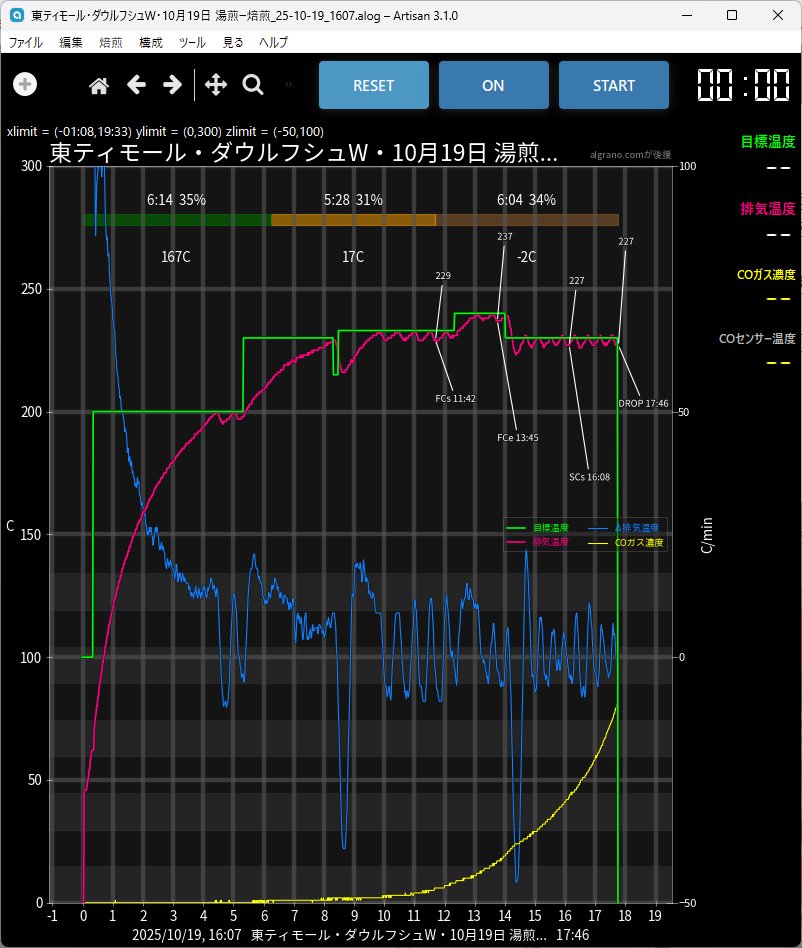Viewport: 802px width, 948px height.
Task: Minimize the Artisan window
Action: [687, 15]
